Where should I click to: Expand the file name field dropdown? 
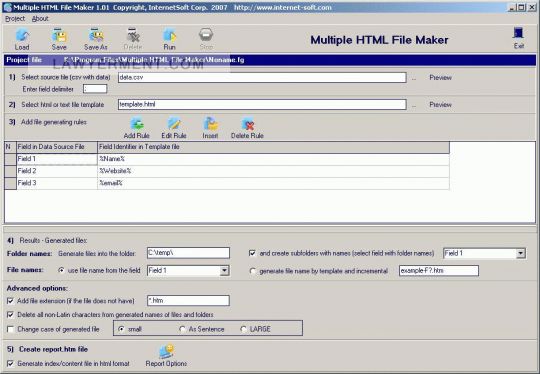[224, 271]
